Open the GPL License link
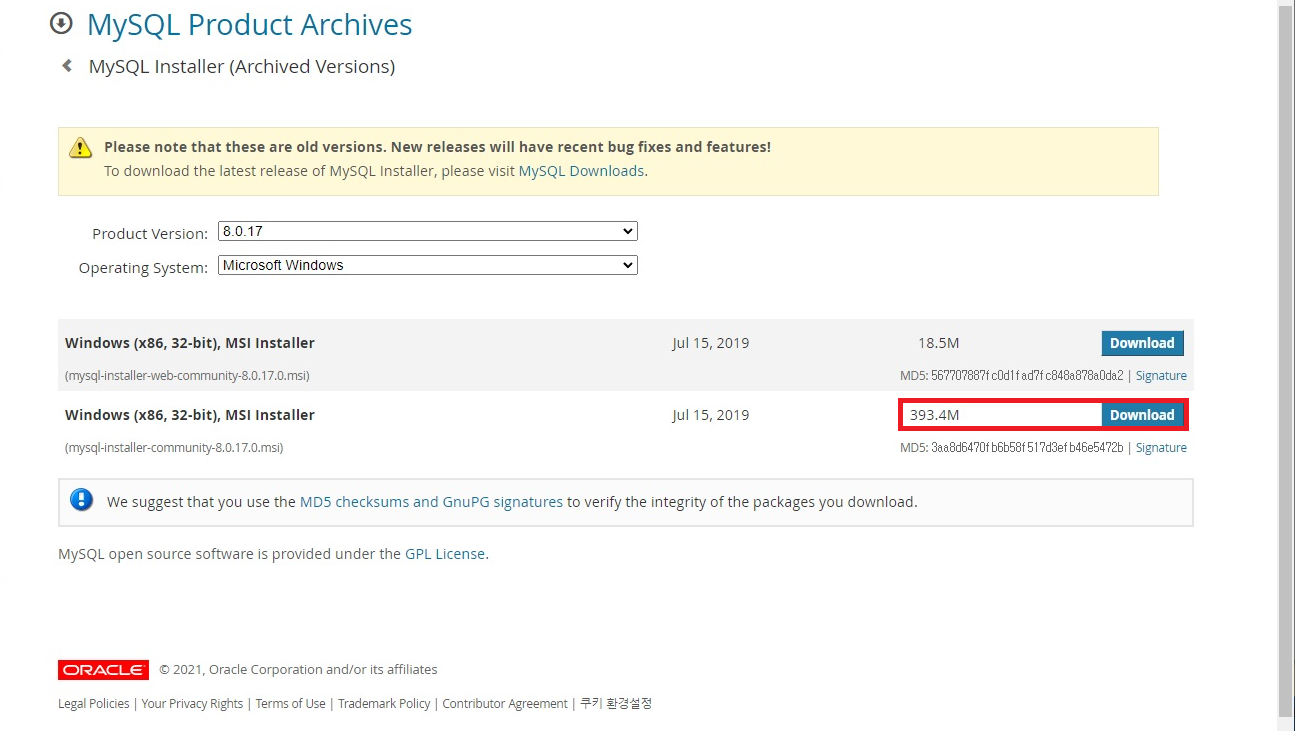Screen dimensions: 1295x731 coord(445,554)
